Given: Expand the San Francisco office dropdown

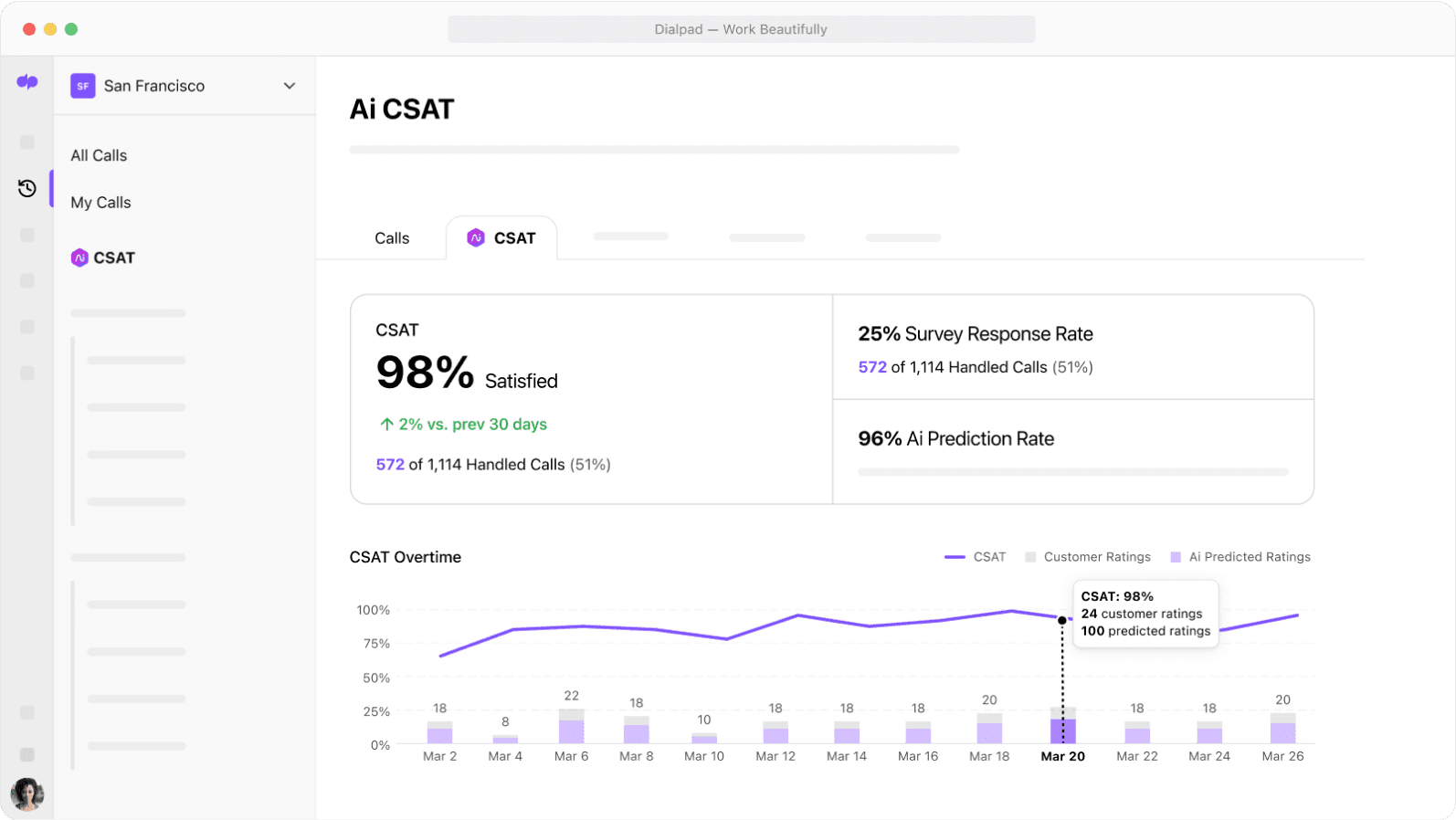Looking at the screenshot, I should coord(290,86).
